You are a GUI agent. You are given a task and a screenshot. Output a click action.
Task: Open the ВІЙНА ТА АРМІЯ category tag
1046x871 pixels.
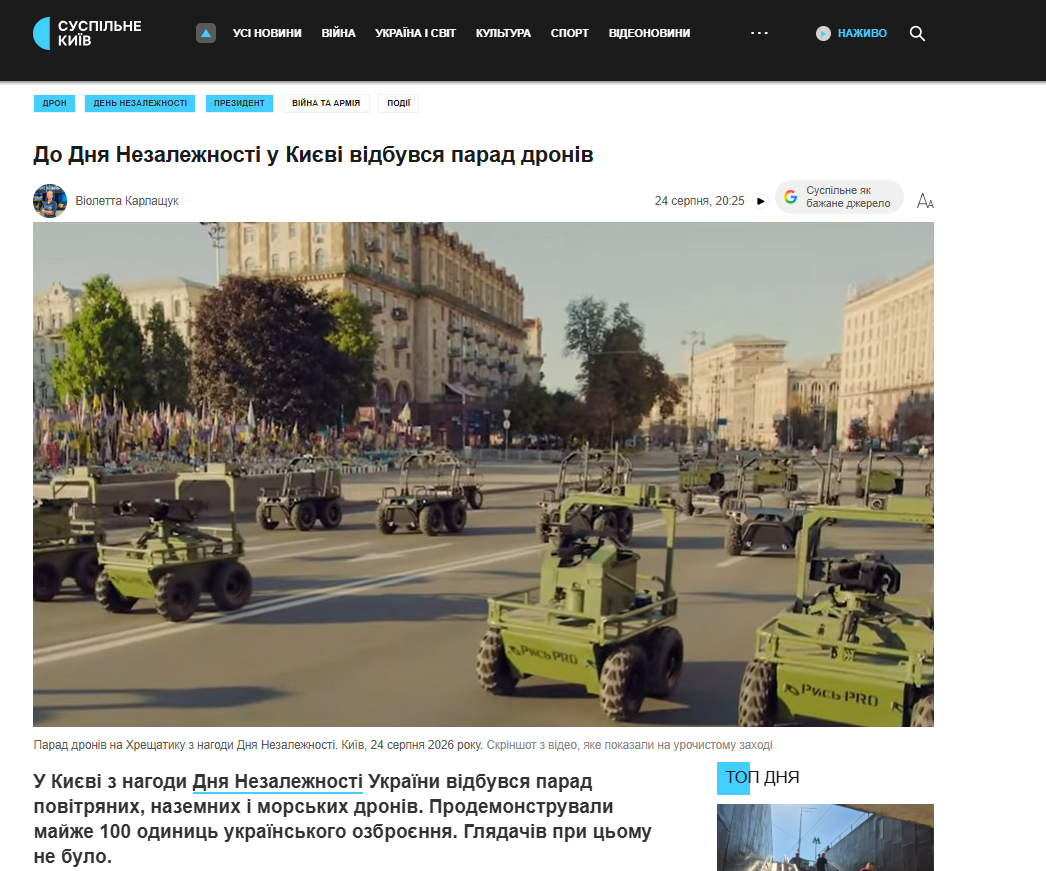[326, 103]
